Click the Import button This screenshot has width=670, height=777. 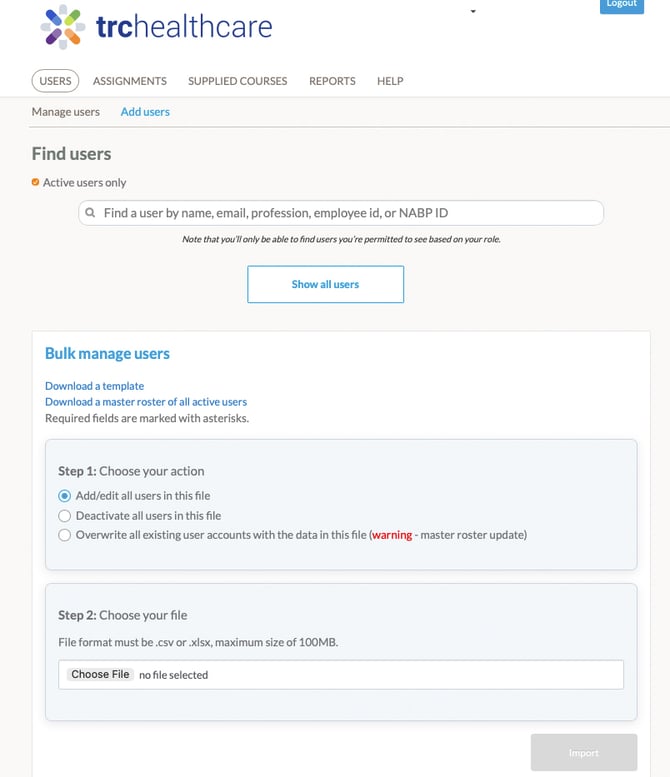tap(584, 753)
